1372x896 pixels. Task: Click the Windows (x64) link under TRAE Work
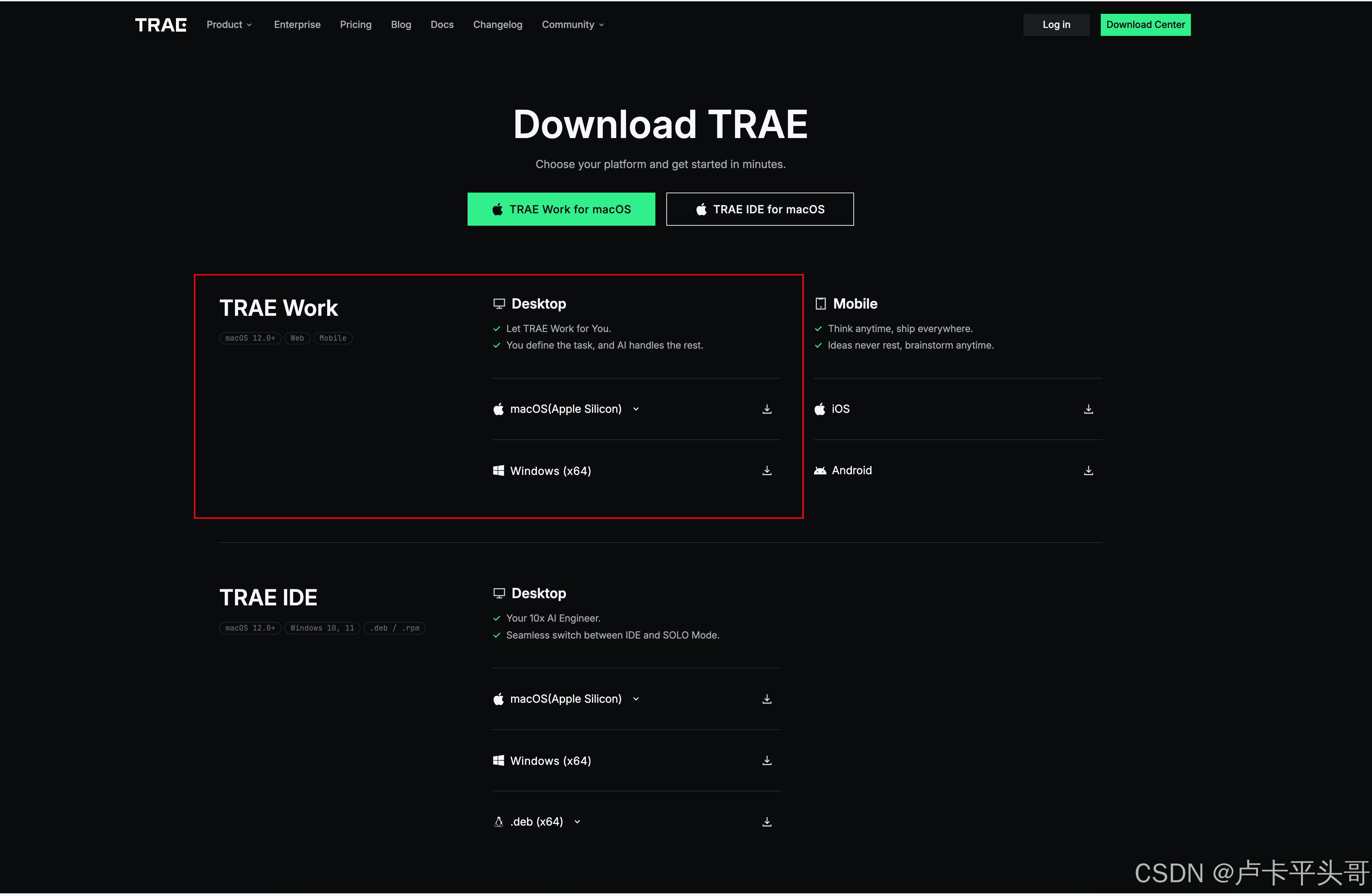550,471
